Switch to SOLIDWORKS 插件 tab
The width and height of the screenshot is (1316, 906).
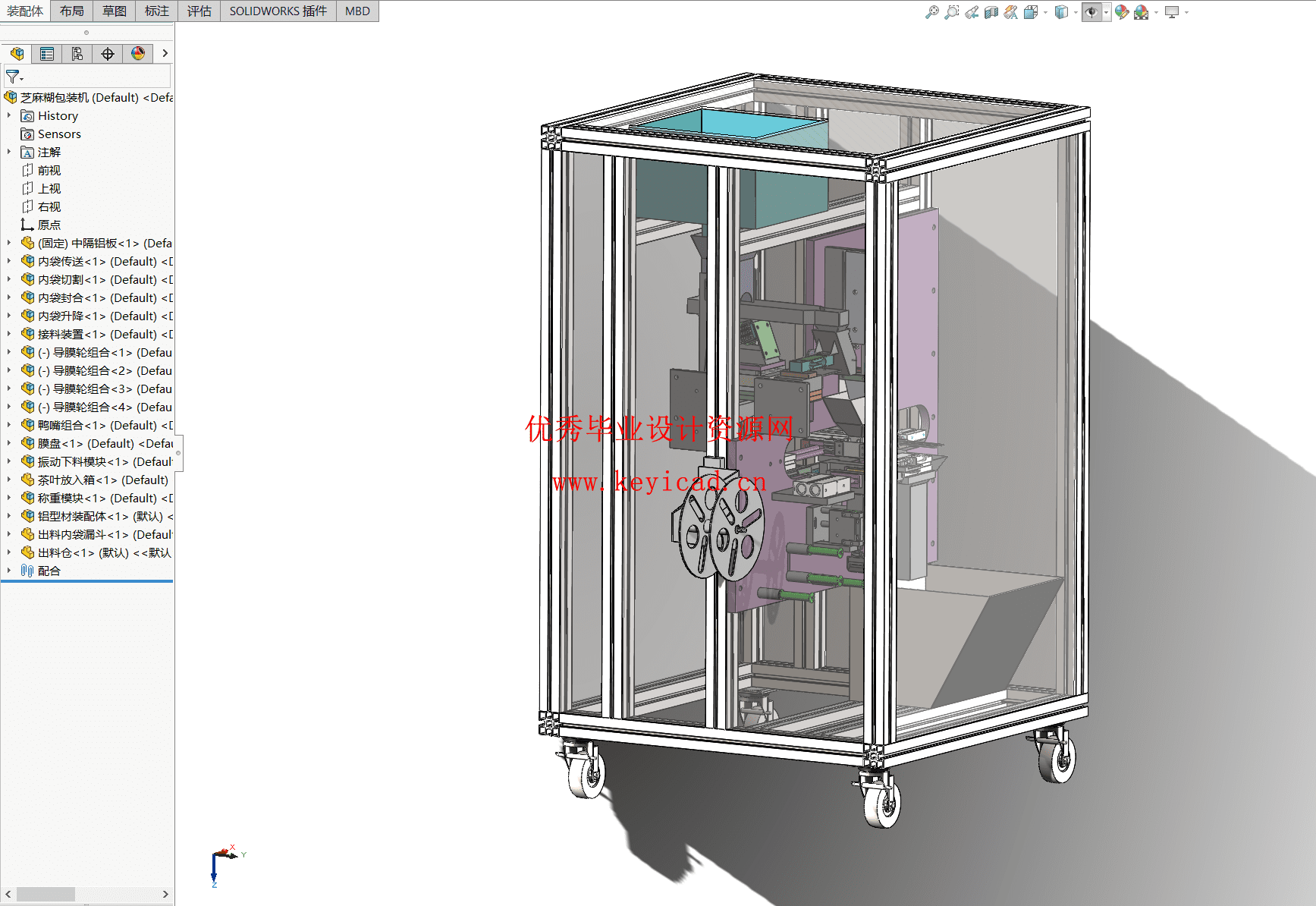(x=278, y=11)
